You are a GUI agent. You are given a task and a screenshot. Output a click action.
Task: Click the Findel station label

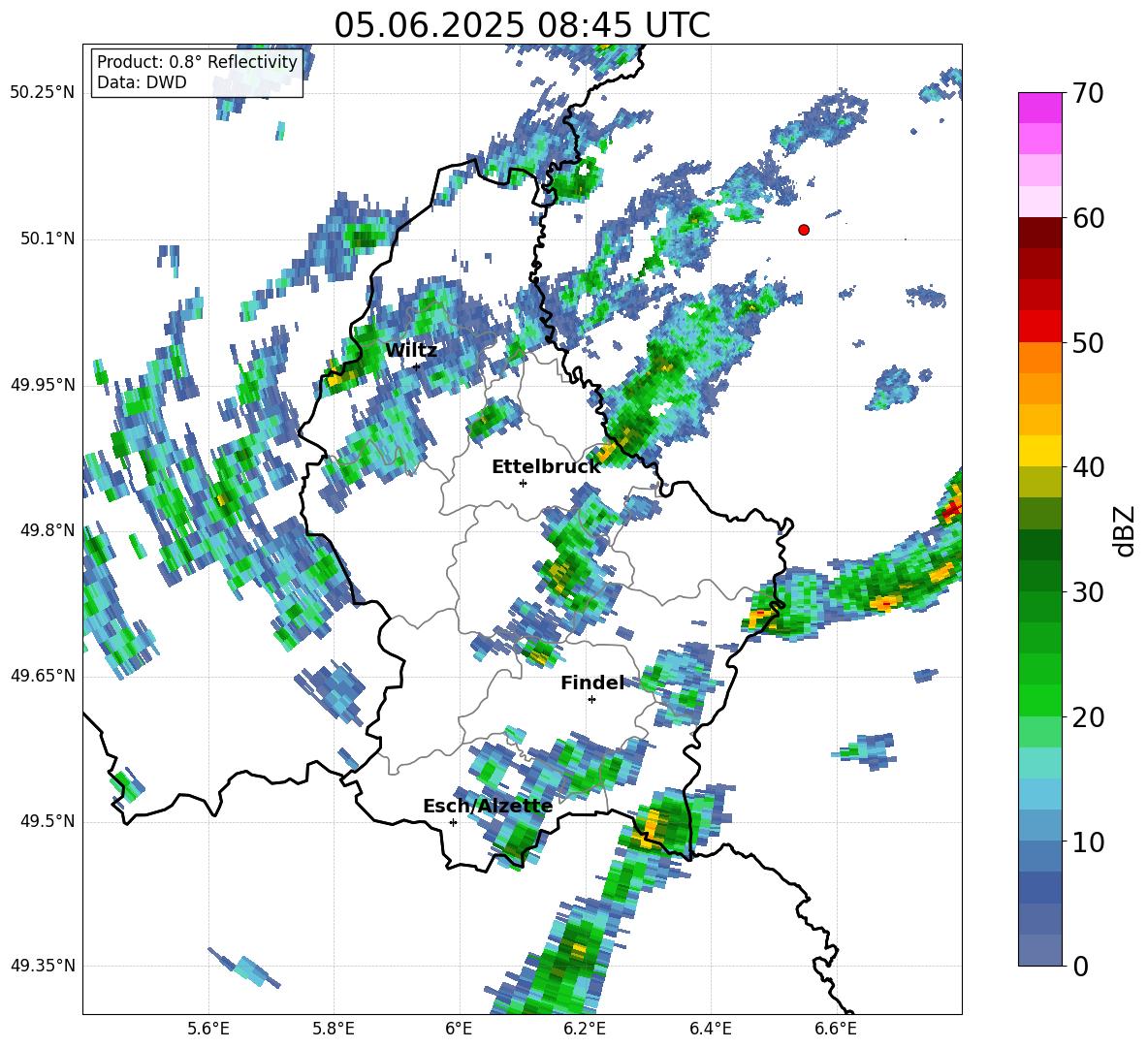click(593, 683)
